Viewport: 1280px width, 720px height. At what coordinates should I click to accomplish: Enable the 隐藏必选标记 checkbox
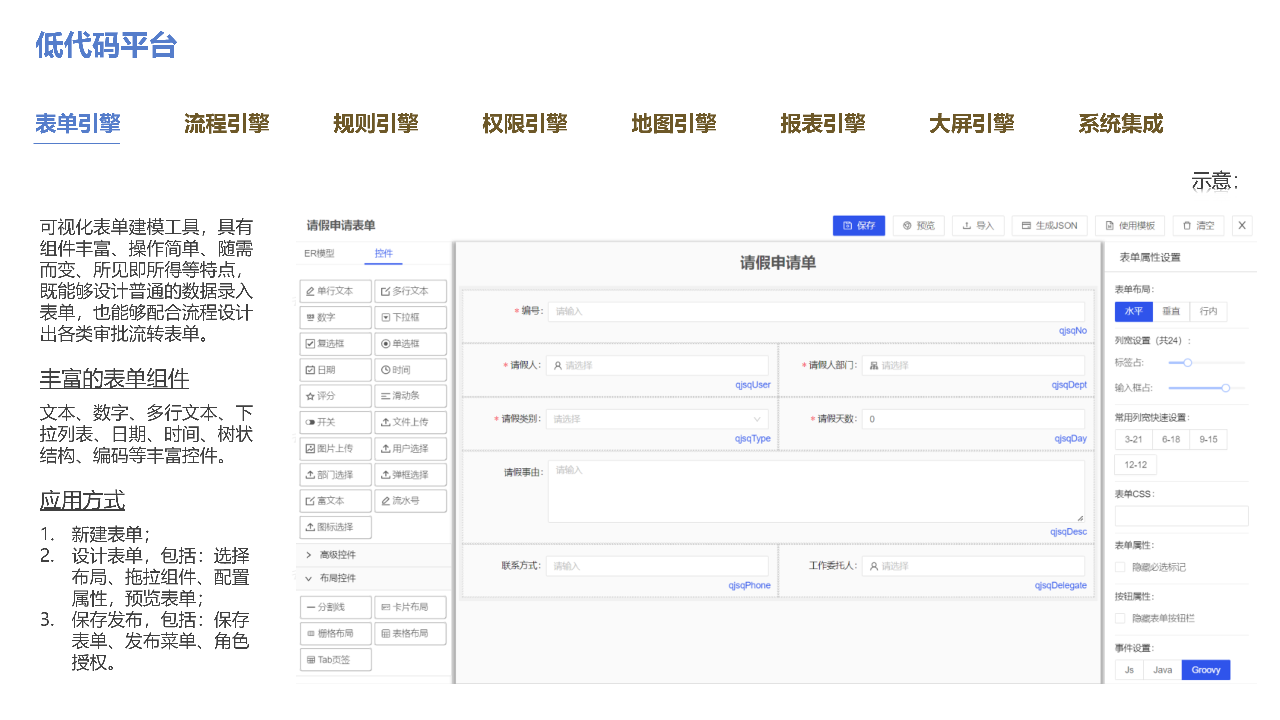[1120, 567]
